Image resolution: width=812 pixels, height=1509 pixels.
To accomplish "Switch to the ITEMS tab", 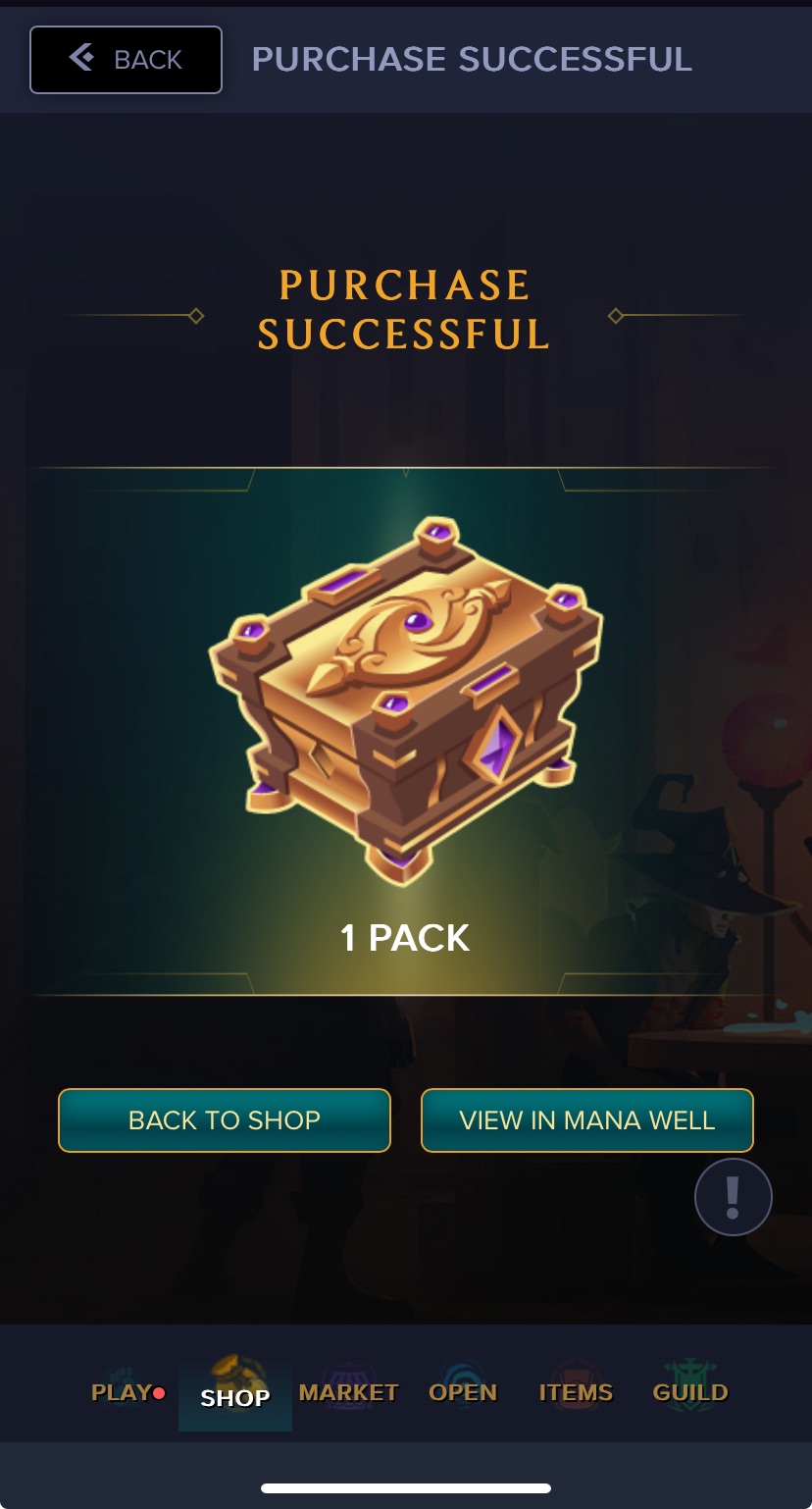I will tap(576, 1392).
